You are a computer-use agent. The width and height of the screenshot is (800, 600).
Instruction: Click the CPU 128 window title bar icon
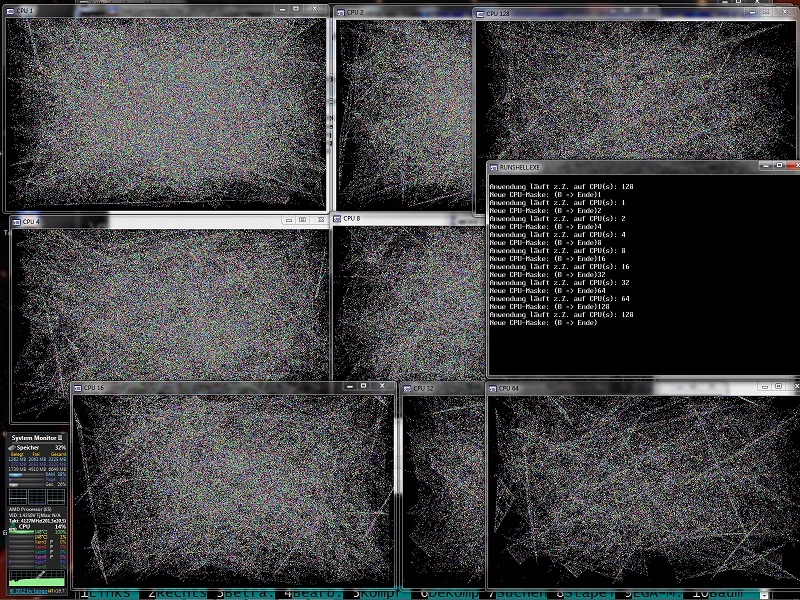[483, 14]
